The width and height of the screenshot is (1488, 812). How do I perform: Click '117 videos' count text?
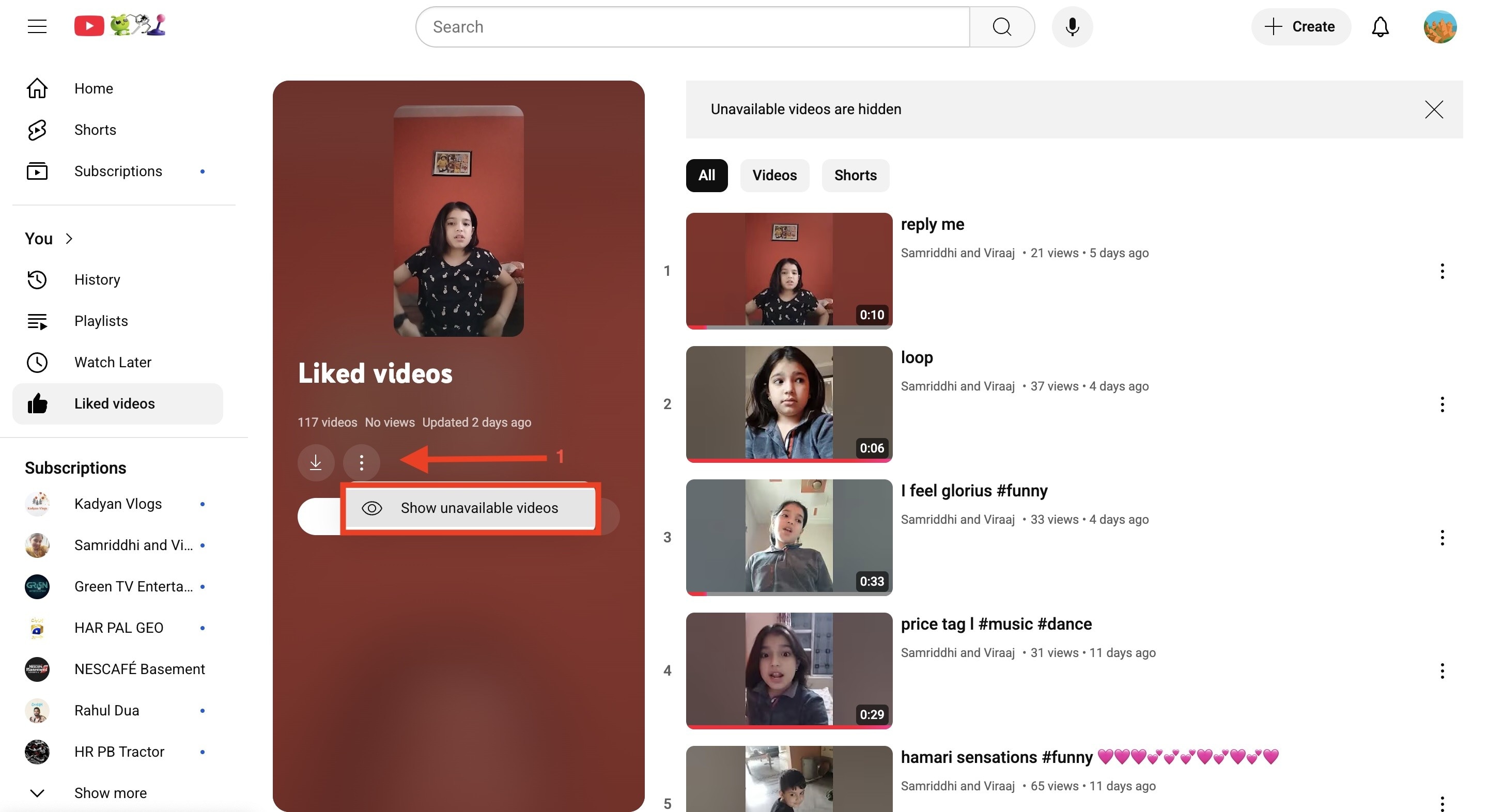pos(327,423)
